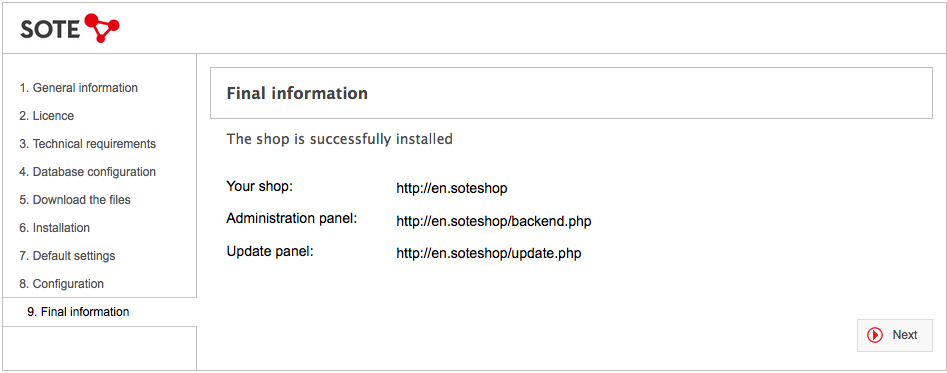Screen dimensions: 947x373
Task: Click the red molecule logo graphic
Action: pos(102,28)
